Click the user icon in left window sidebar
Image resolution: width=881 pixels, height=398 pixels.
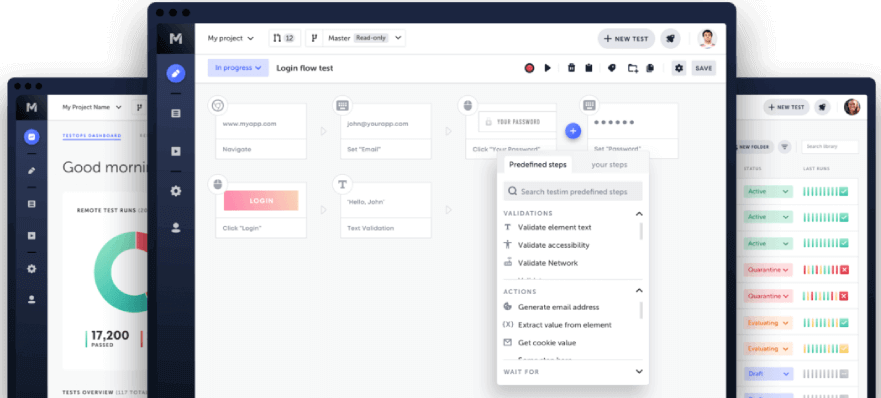click(x=31, y=300)
